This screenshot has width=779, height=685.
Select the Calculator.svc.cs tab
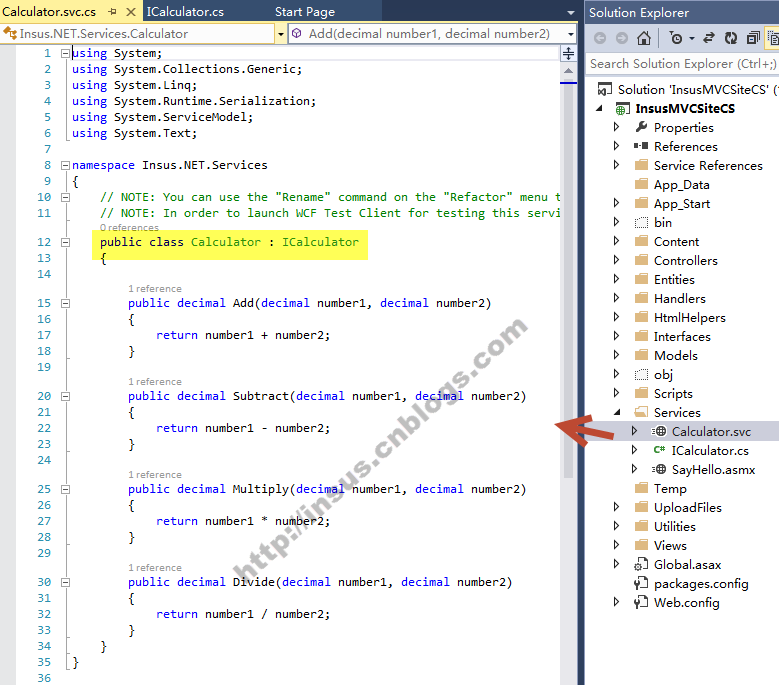49,11
